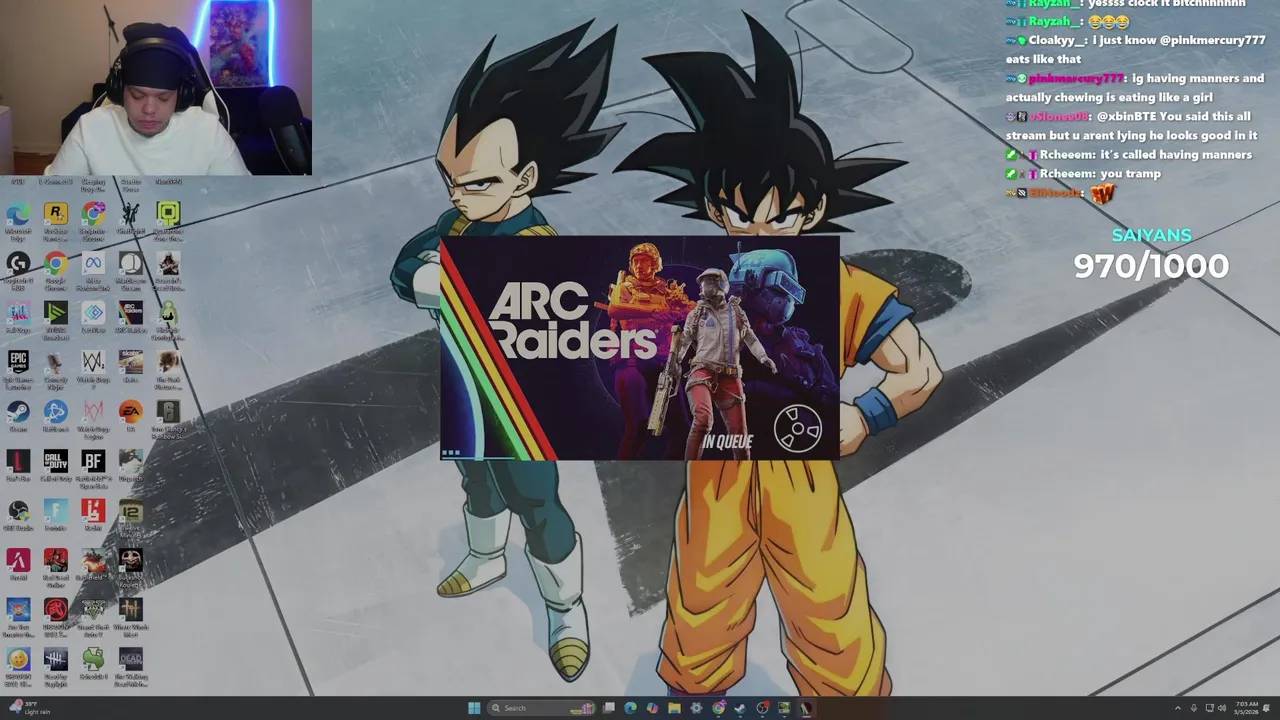Open the OBS Studio desktop shortcut
The width and height of the screenshot is (1280, 720).
(17, 516)
